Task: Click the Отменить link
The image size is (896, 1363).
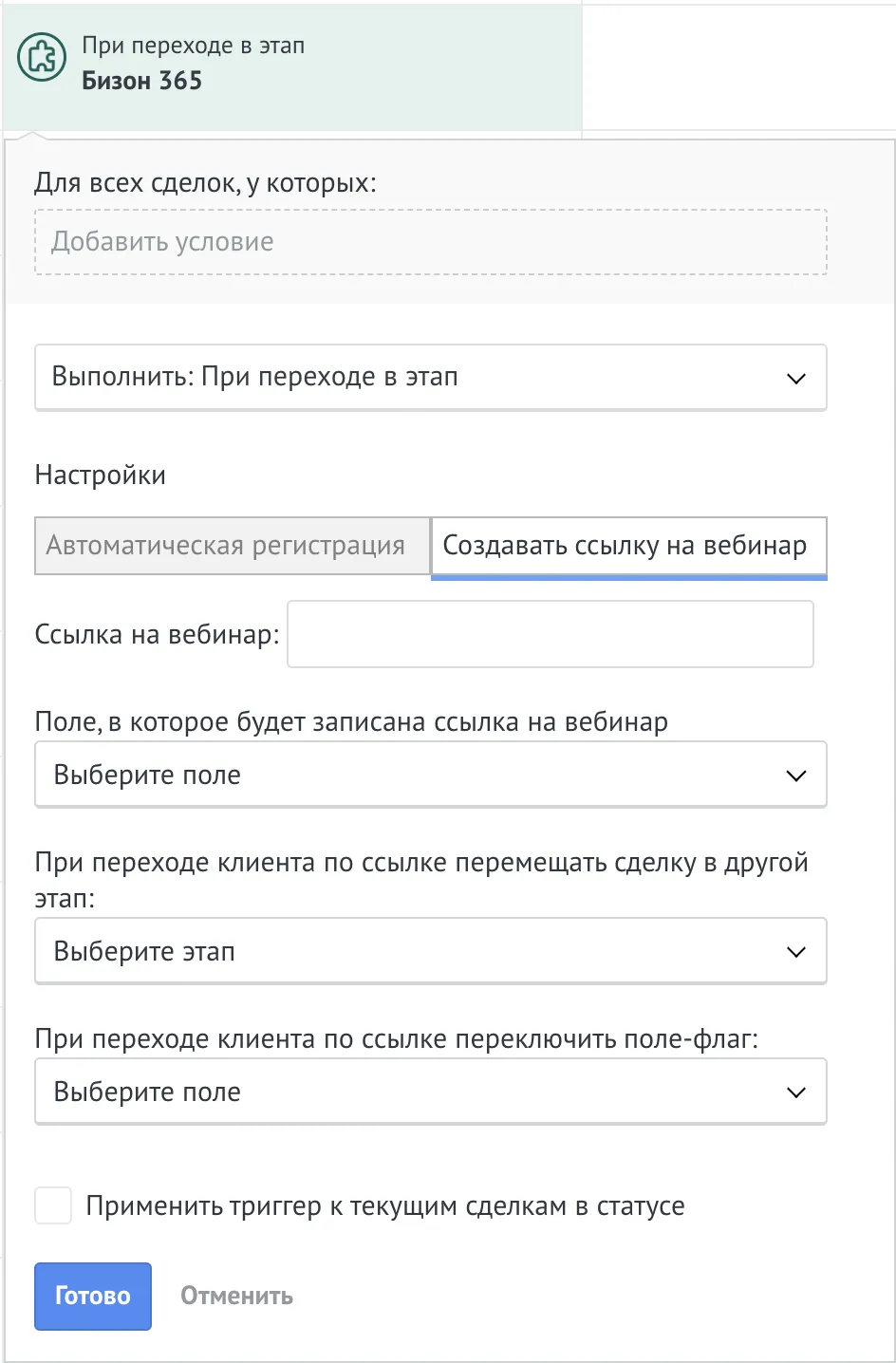Action: 236,1296
